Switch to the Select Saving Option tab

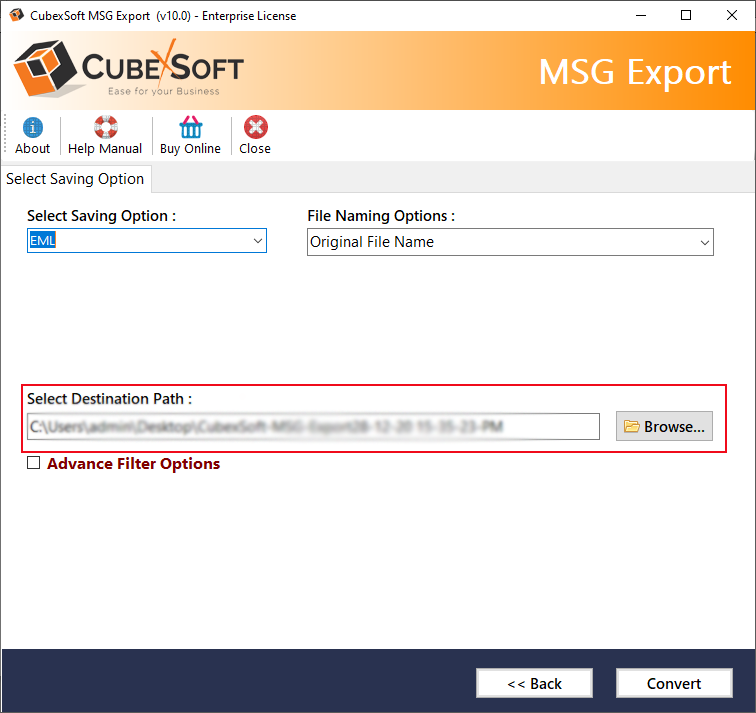click(75, 179)
